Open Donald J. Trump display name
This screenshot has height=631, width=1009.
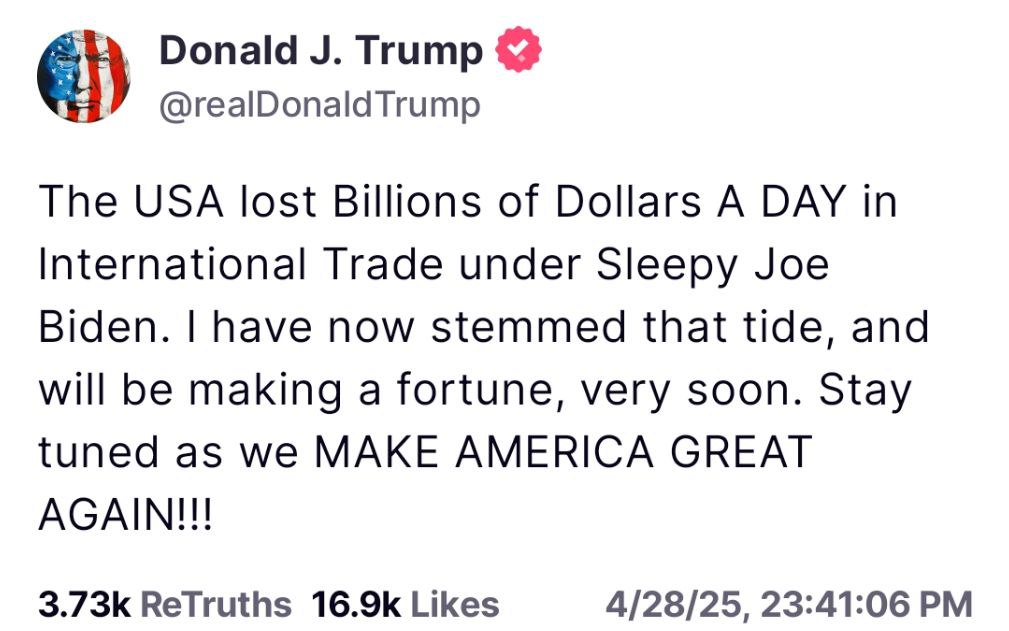[320, 51]
